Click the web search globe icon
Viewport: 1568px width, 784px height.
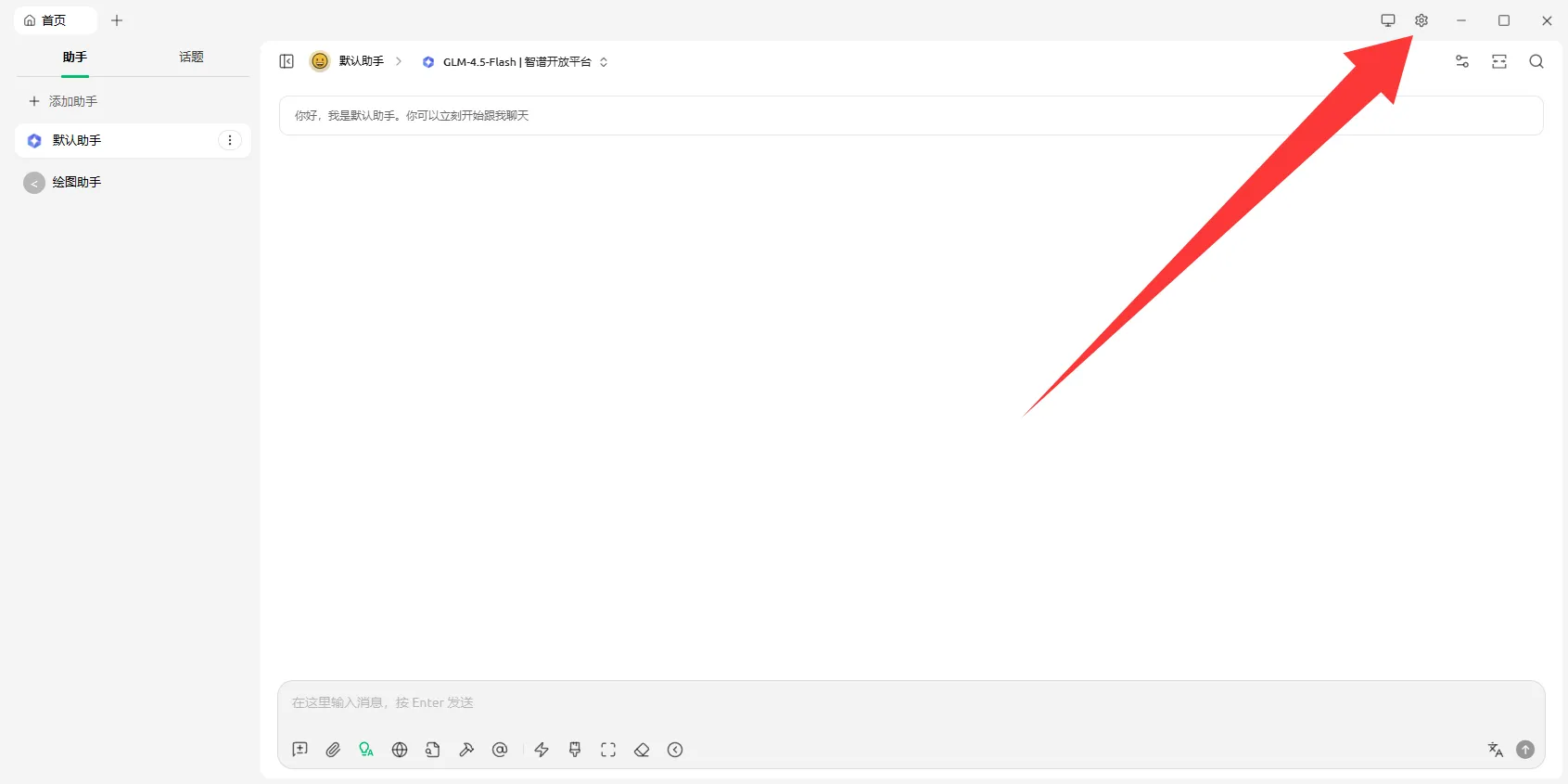[400, 750]
